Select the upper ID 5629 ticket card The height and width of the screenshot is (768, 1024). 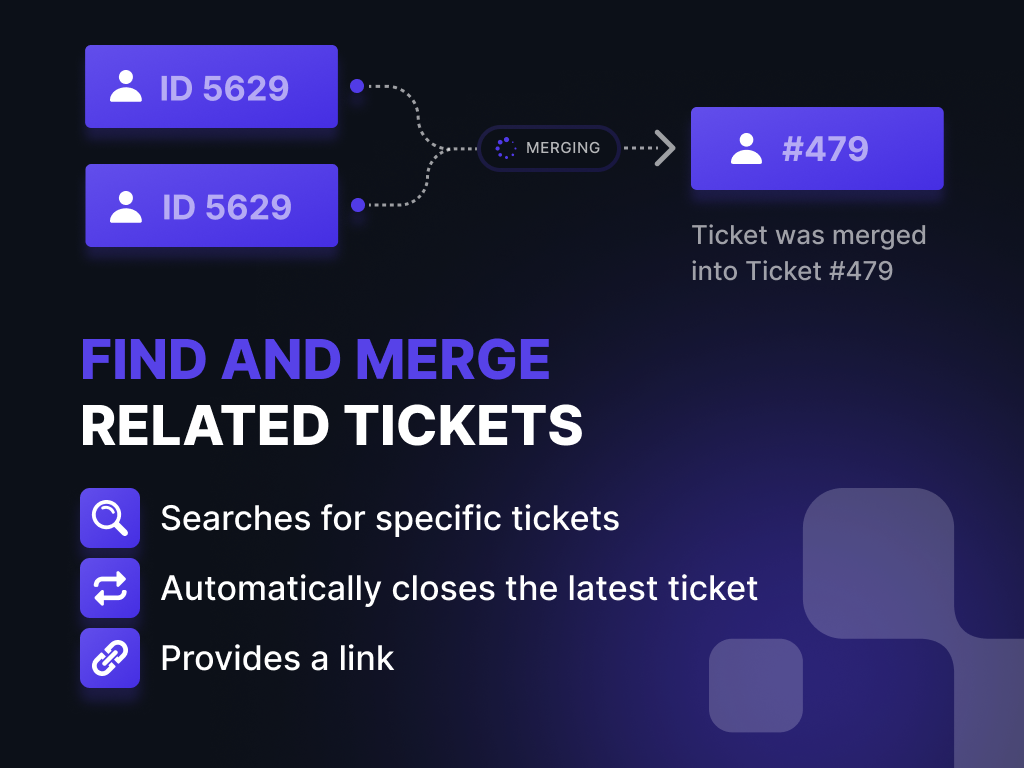[x=211, y=87]
